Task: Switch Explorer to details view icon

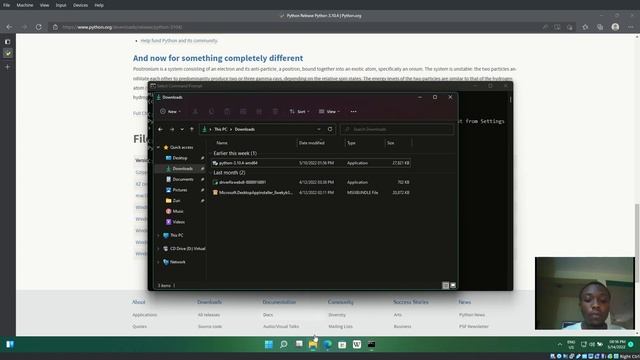Action: (x=446, y=285)
